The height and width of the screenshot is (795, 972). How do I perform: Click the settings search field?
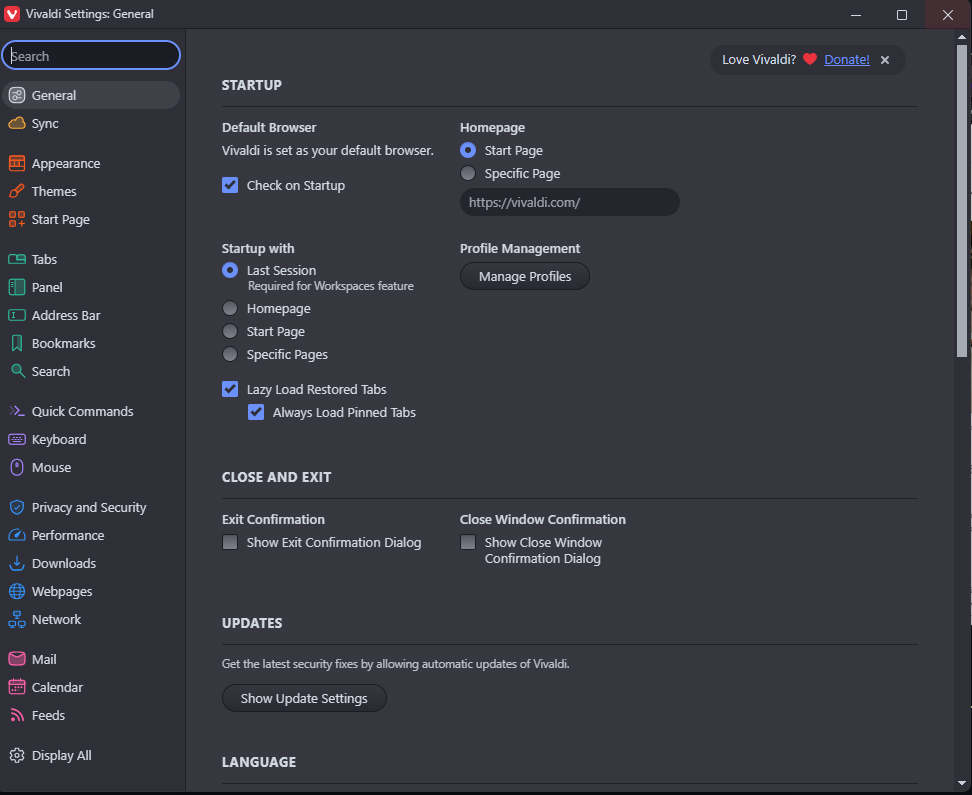pyautogui.click(x=91, y=55)
